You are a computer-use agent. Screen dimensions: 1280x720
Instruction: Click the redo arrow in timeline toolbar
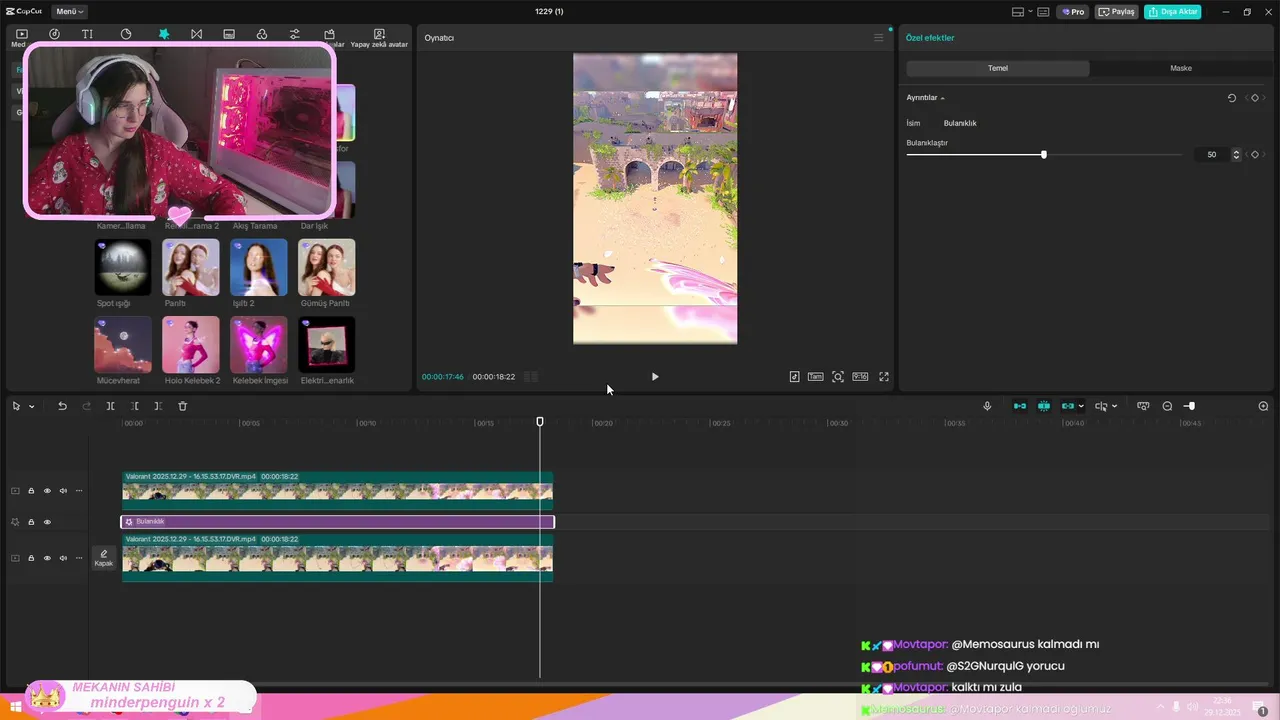[x=86, y=406]
